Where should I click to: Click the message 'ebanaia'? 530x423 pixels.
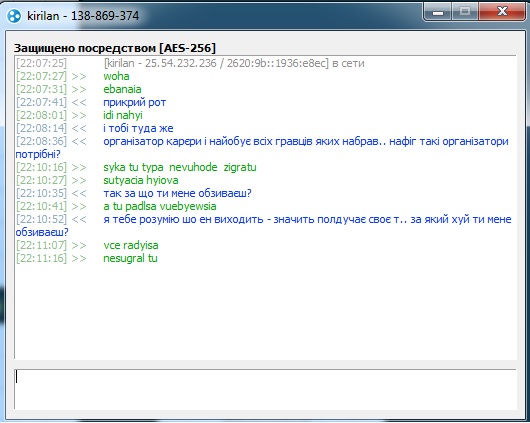point(122,89)
